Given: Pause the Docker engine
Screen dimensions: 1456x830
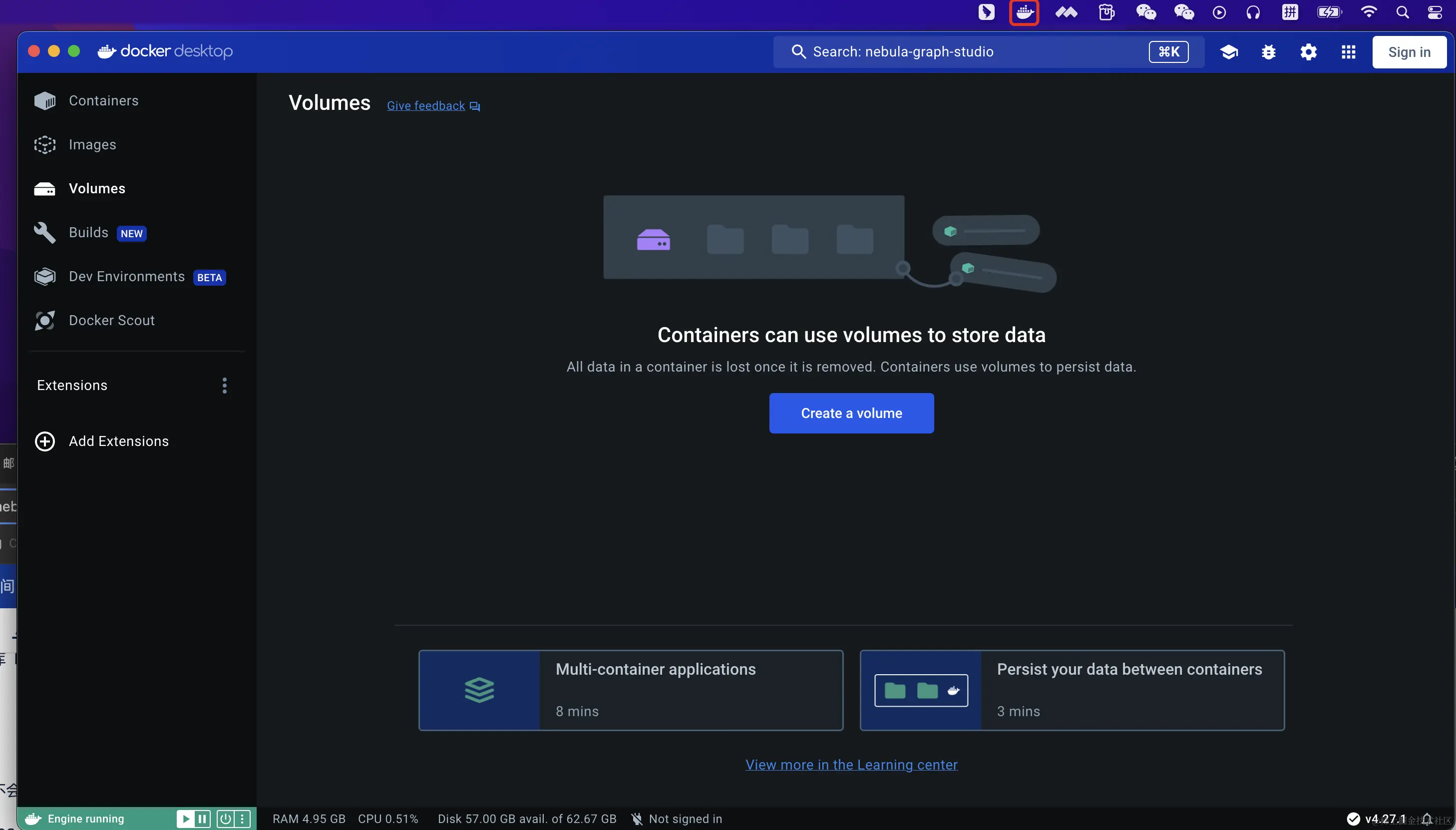Looking at the screenshot, I should point(202,819).
